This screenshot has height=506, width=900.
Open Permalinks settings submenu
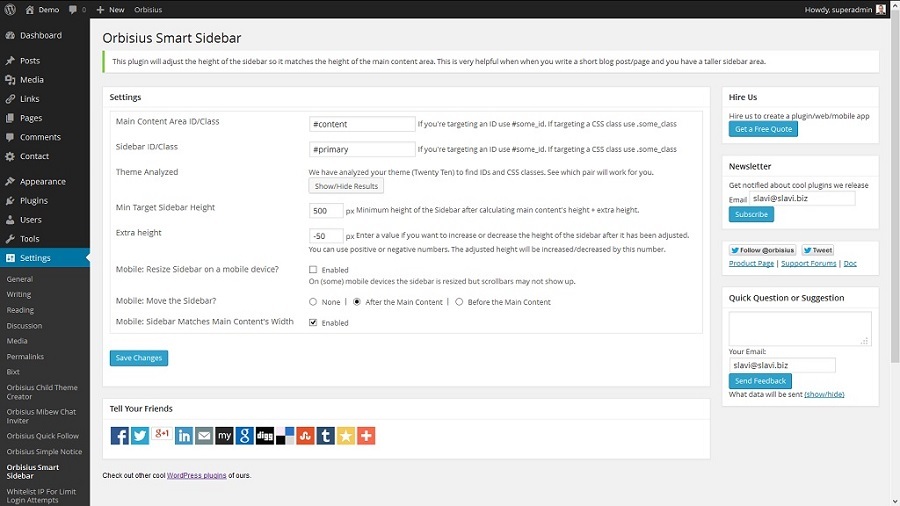pyautogui.click(x=25, y=356)
